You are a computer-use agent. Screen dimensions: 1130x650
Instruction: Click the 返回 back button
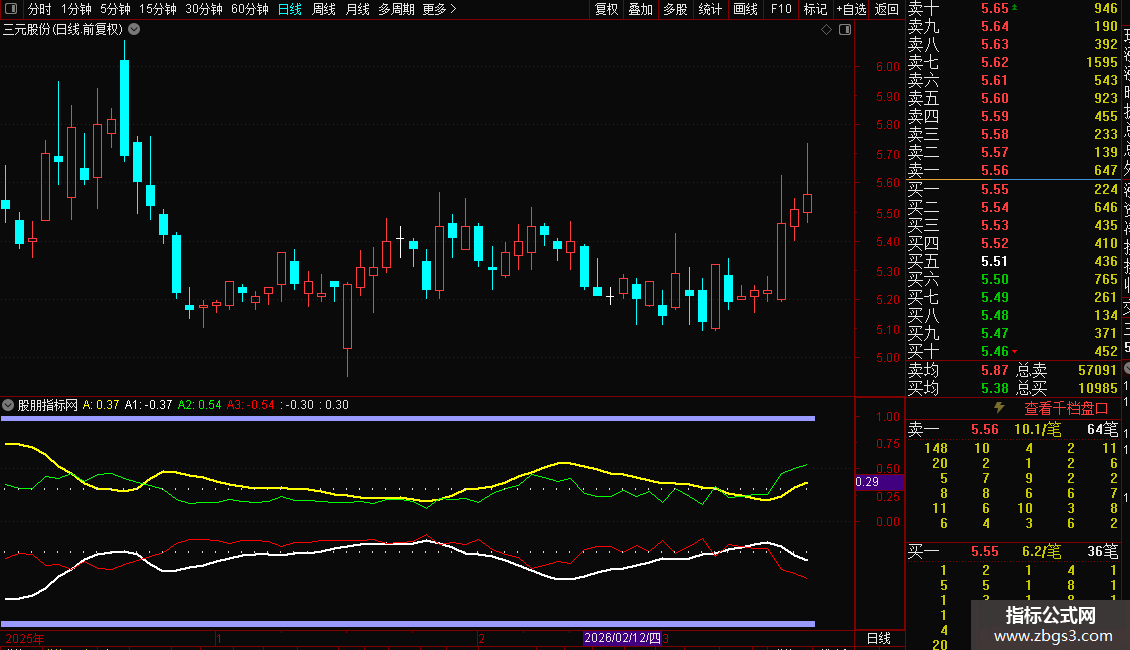click(x=887, y=9)
